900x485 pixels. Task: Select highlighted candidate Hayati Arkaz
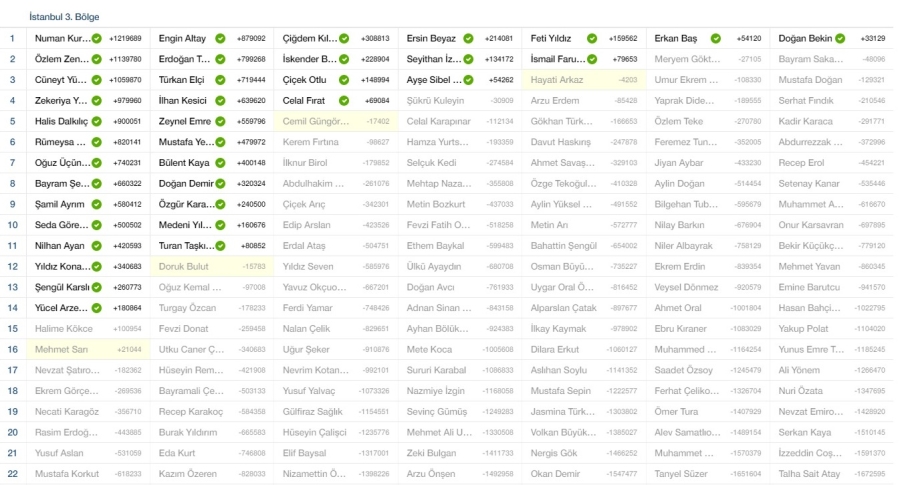pos(584,80)
